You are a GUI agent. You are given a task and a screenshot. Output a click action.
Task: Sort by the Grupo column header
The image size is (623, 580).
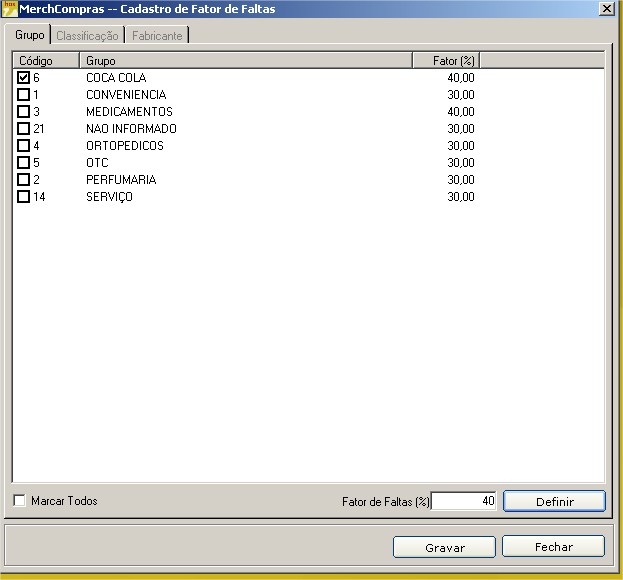(x=247, y=61)
